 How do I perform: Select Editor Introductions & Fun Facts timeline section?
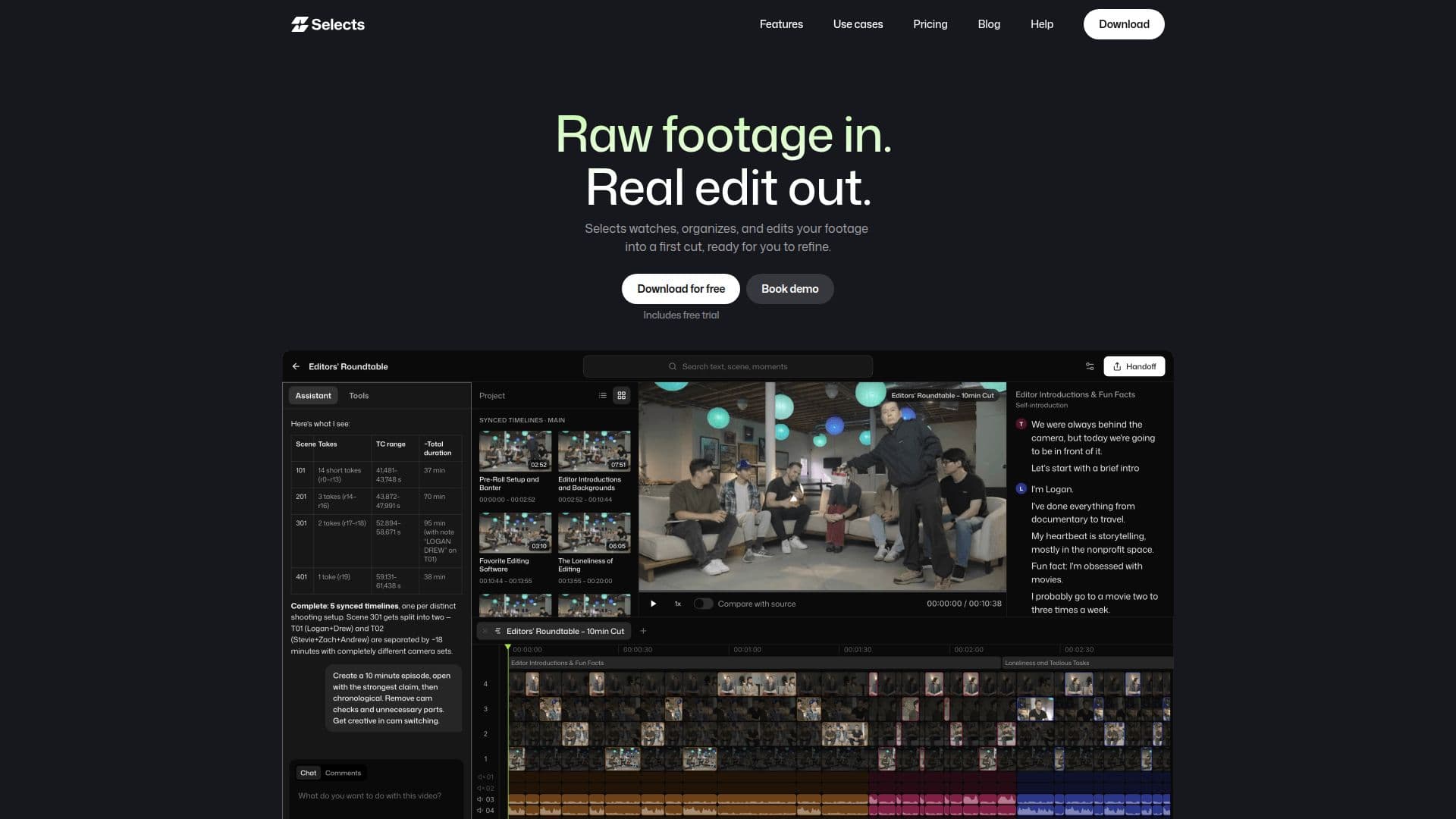(x=754, y=663)
